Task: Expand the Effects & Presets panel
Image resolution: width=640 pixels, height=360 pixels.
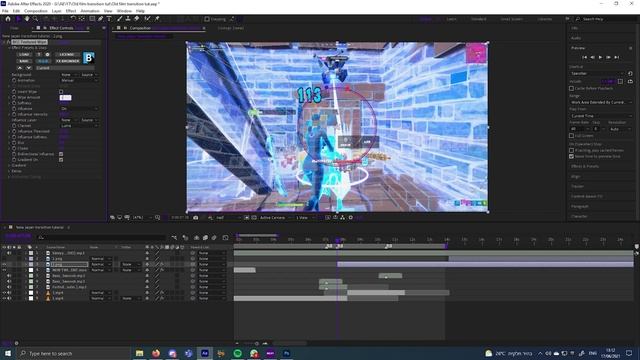Action: [585, 167]
